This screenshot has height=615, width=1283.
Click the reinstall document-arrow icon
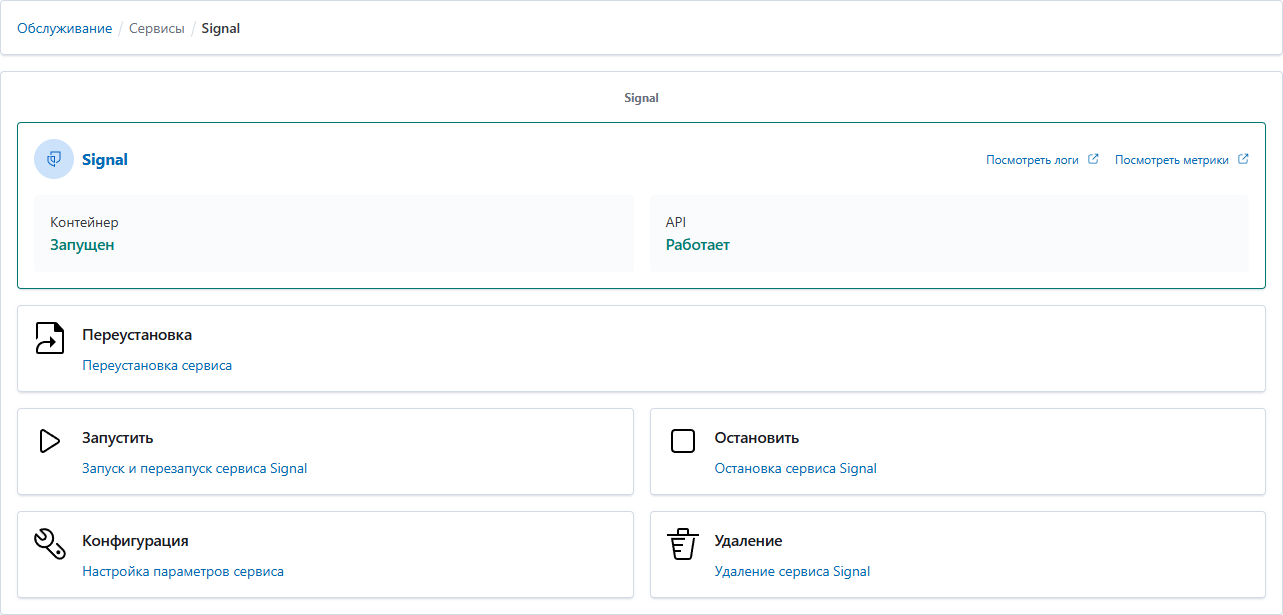[49, 338]
